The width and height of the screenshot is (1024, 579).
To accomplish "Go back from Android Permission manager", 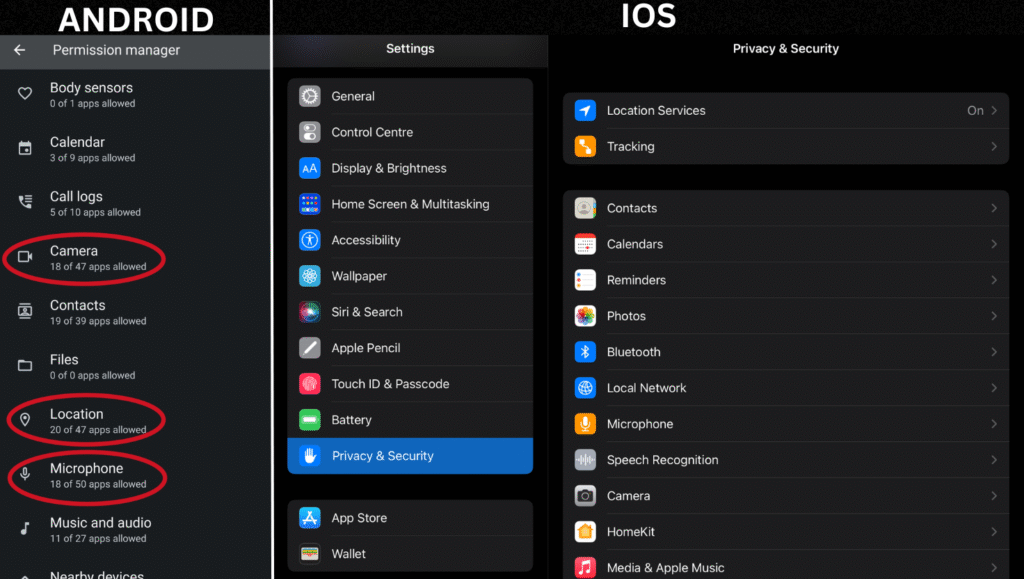I will [x=20, y=50].
